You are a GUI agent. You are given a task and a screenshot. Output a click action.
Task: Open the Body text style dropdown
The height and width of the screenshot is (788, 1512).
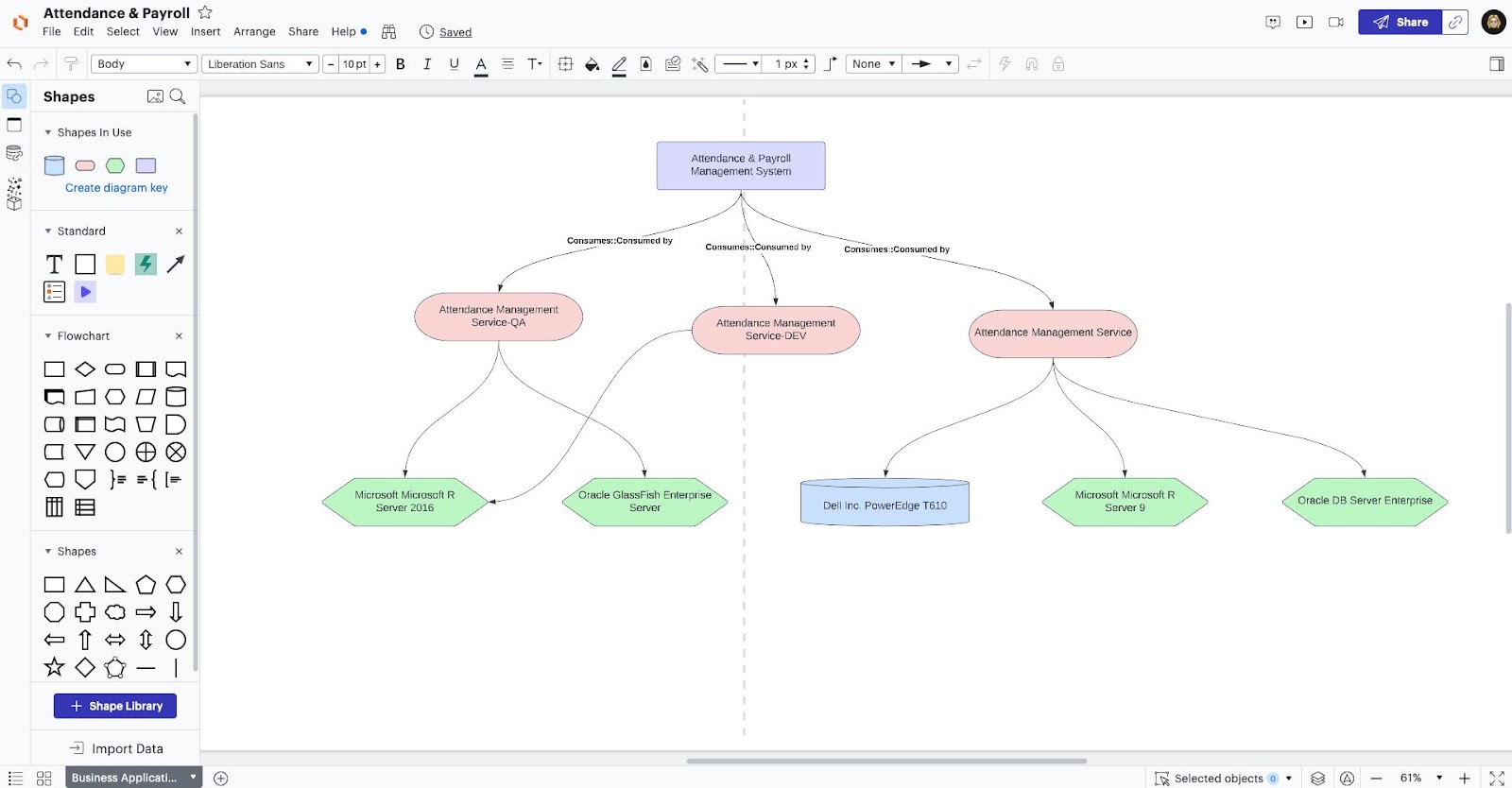pyautogui.click(x=144, y=64)
